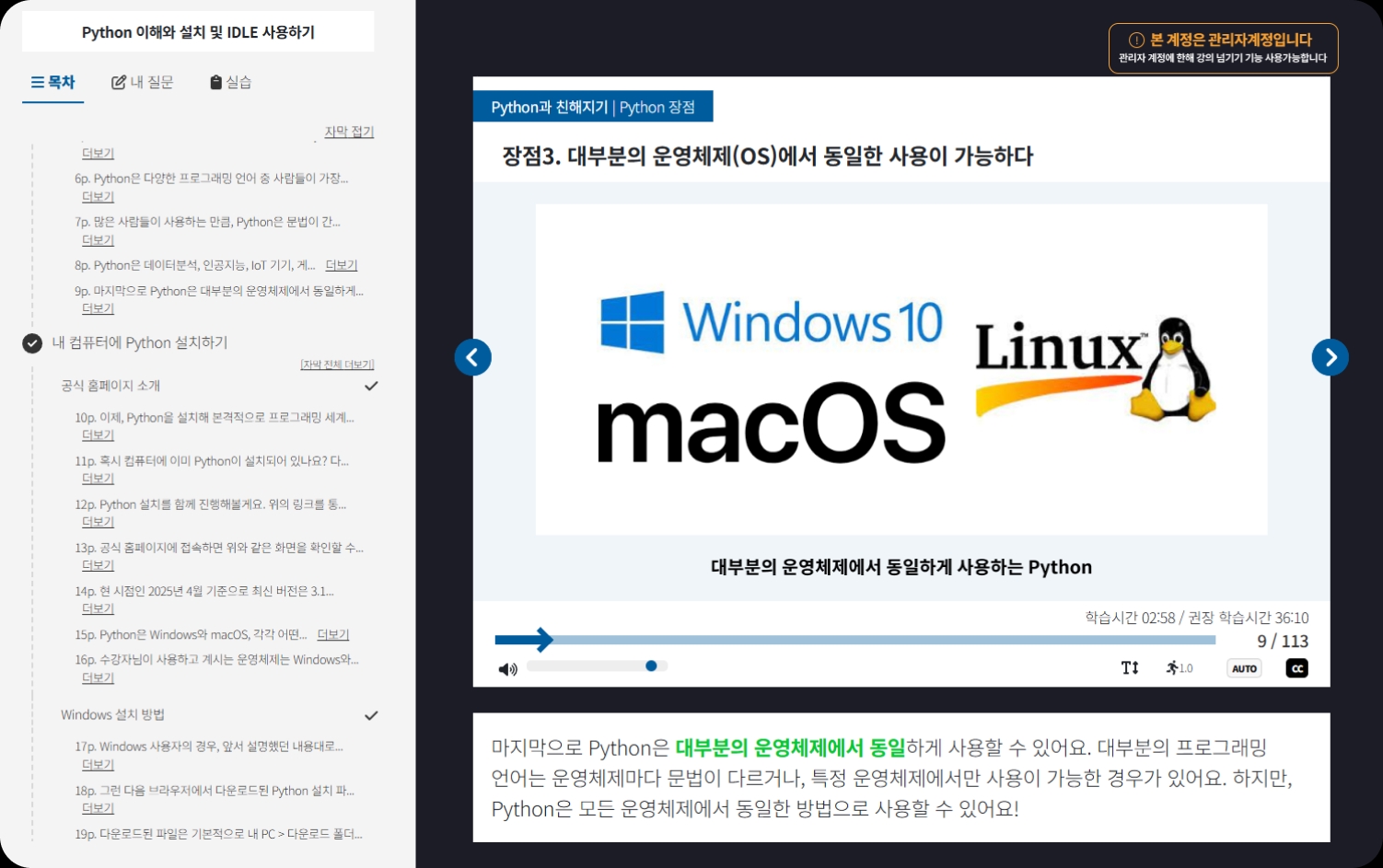Expand 더보기 beside the 8p caption
Viewport: 1383px width, 868px height.
pyautogui.click(x=342, y=265)
